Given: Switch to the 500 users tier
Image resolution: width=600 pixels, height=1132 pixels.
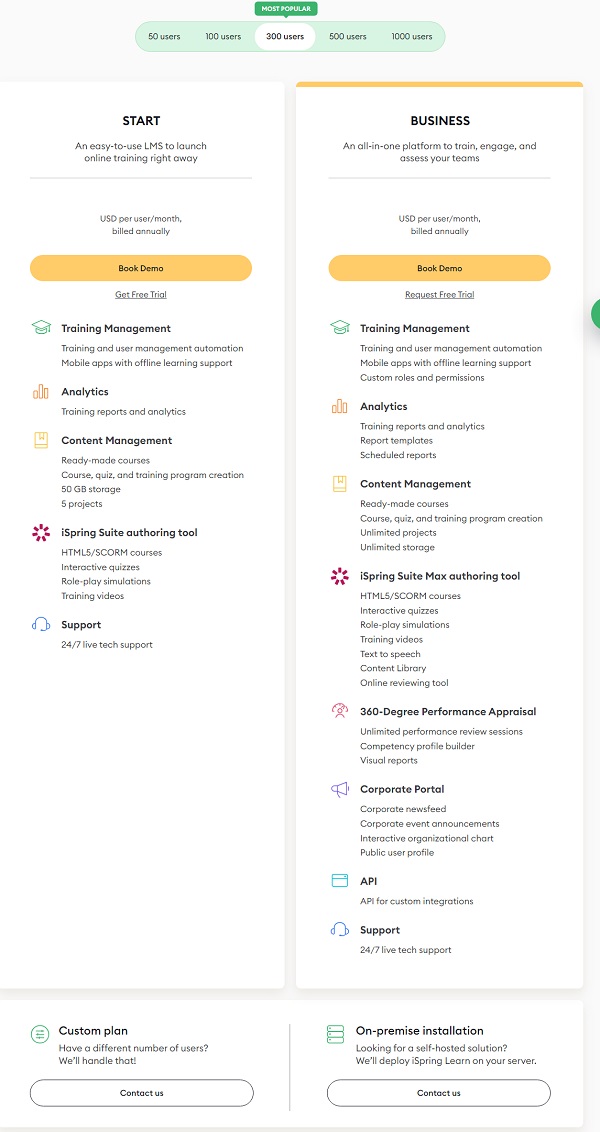Looking at the screenshot, I should click(348, 37).
